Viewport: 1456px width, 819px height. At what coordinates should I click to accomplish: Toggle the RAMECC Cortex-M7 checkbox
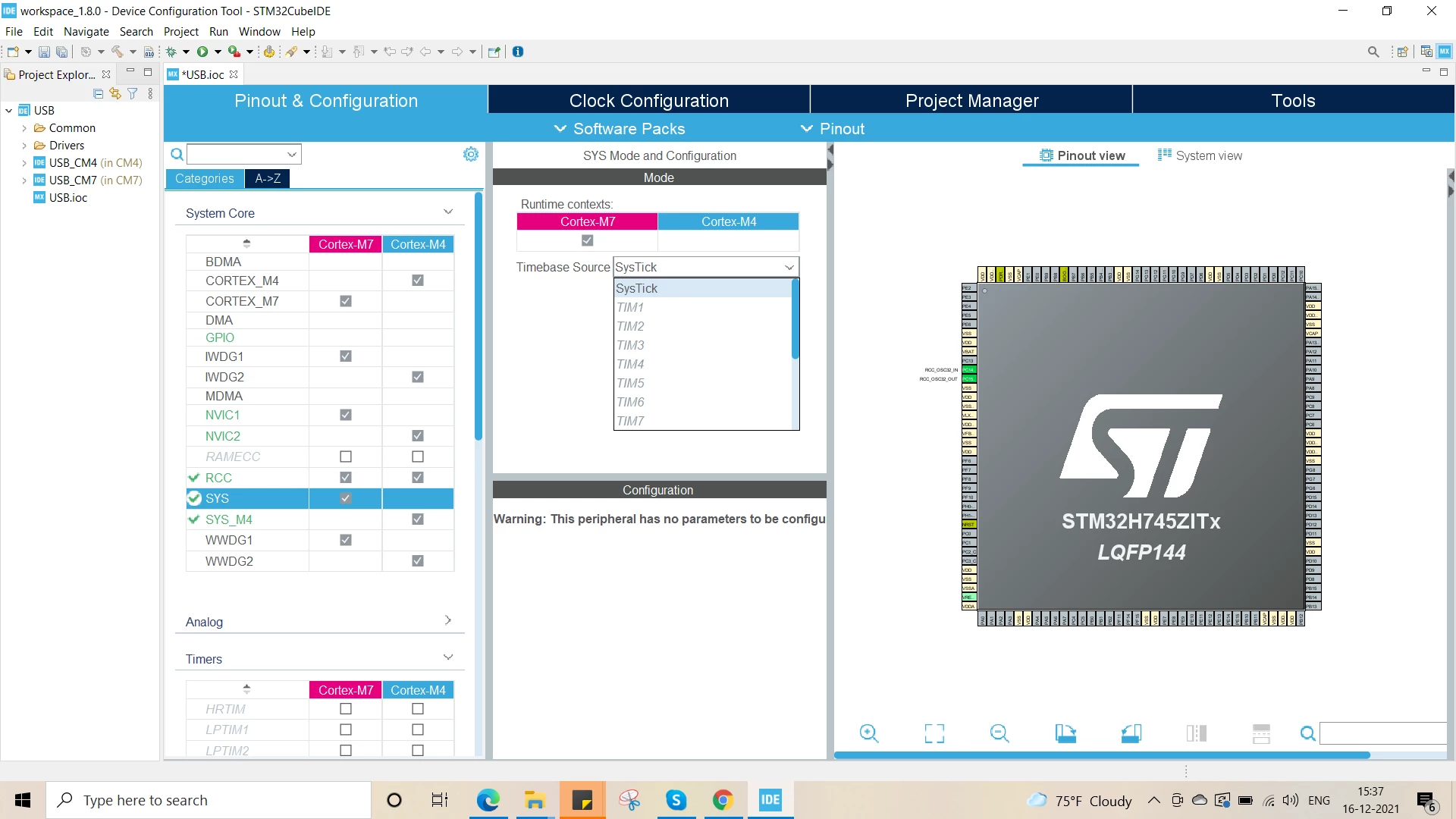tap(346, 457)
